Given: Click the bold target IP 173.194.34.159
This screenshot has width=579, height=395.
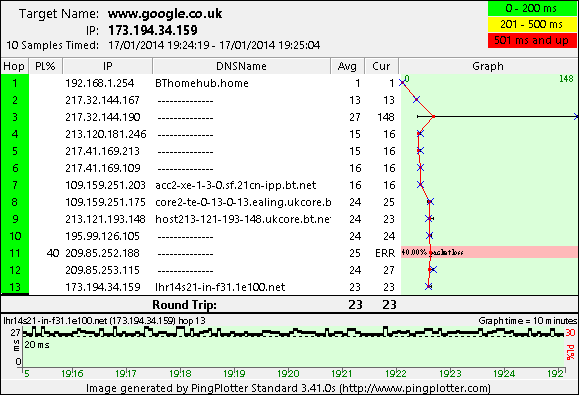Looking at the screenshot, I should pyautogui.click(x=153, y=30).
